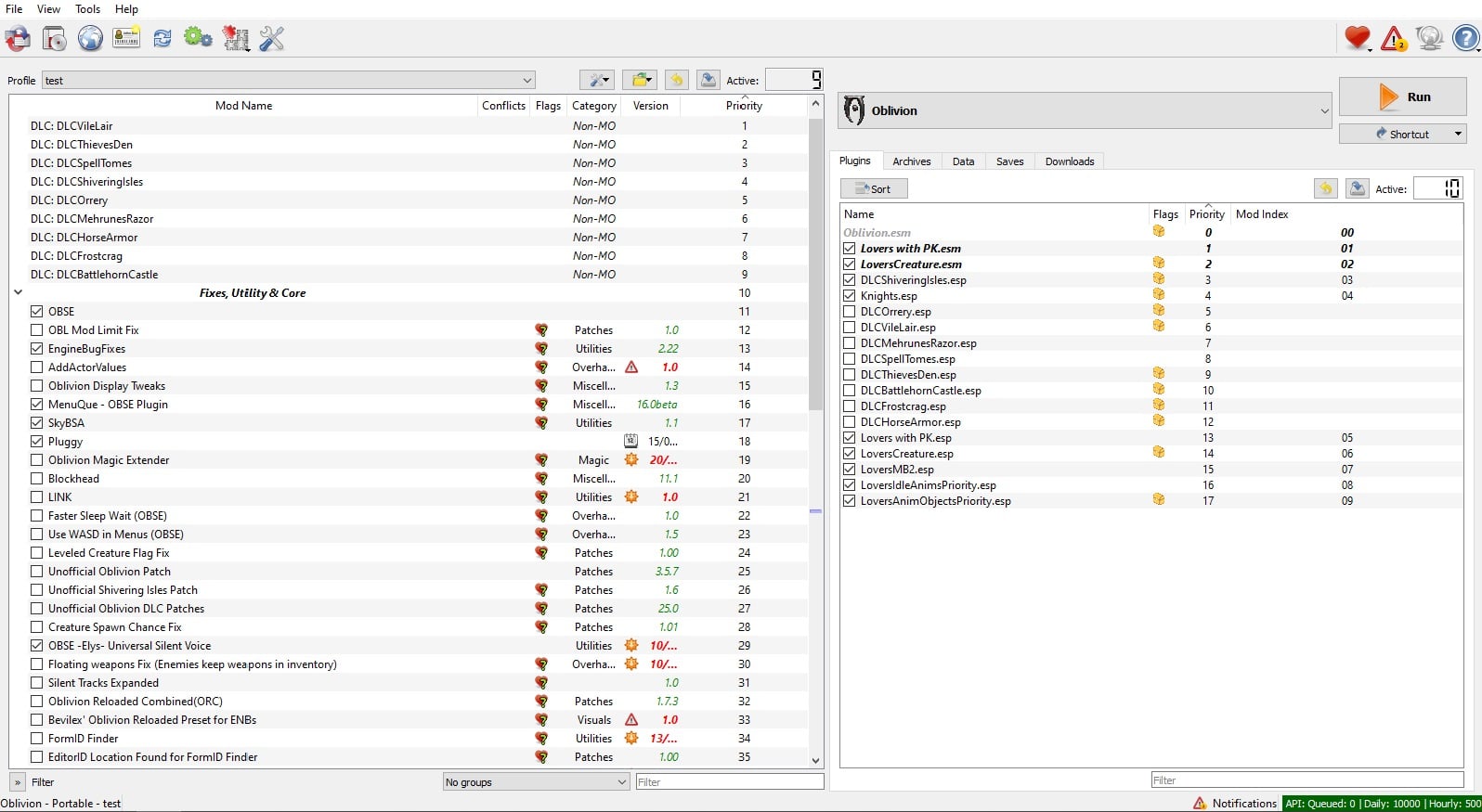Select the Oblivion Reloaded Combined(ORC) row
This screenshot has height=812, width=1482.
tap(409, 701)
